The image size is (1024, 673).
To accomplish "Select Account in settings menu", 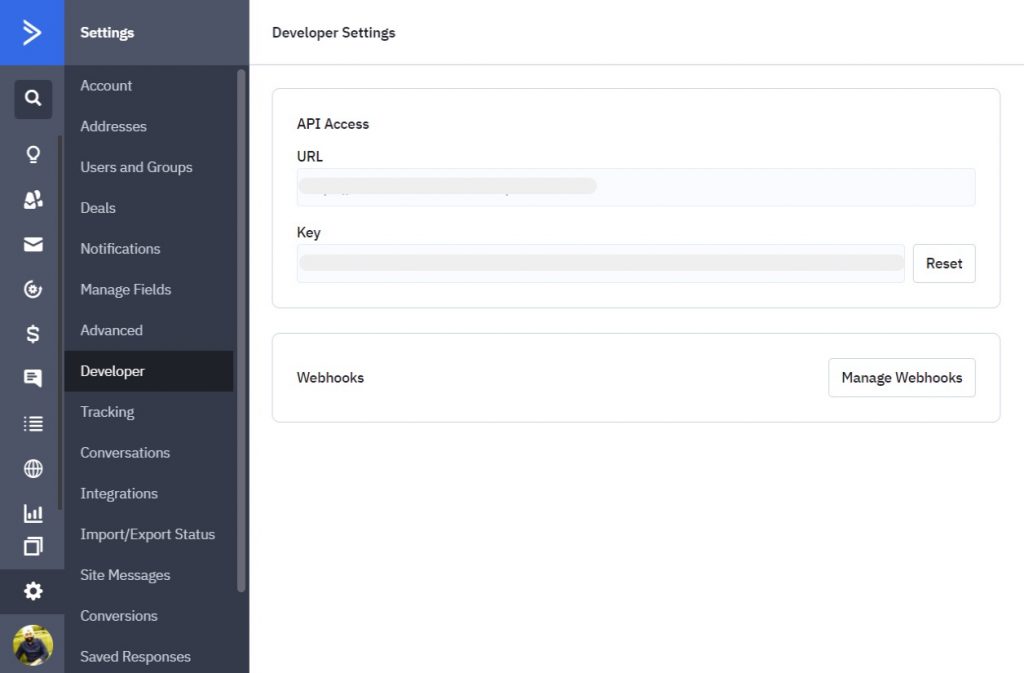I will (x=106, y=86).
